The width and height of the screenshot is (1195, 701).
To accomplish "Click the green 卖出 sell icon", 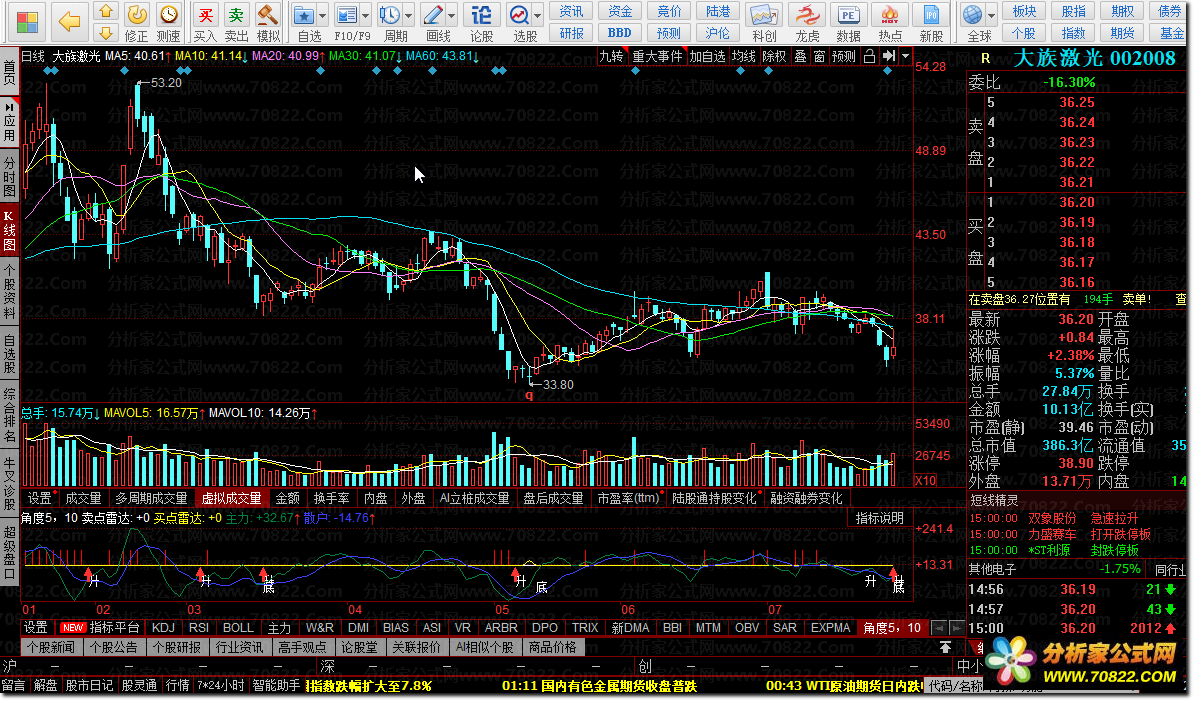I will click(236, 22).
